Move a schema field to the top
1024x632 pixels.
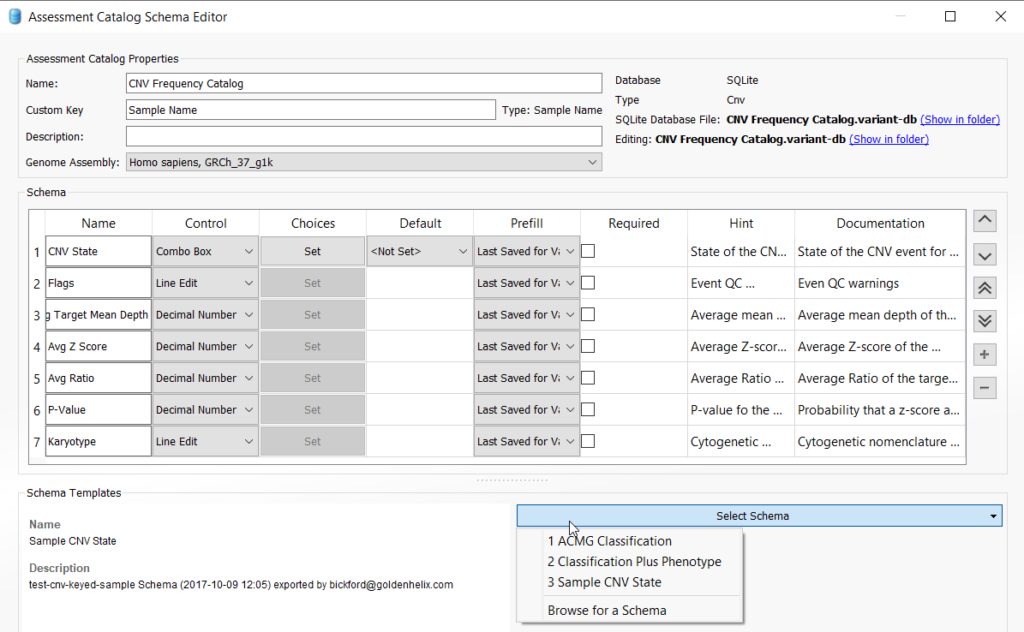click(984, 287)
